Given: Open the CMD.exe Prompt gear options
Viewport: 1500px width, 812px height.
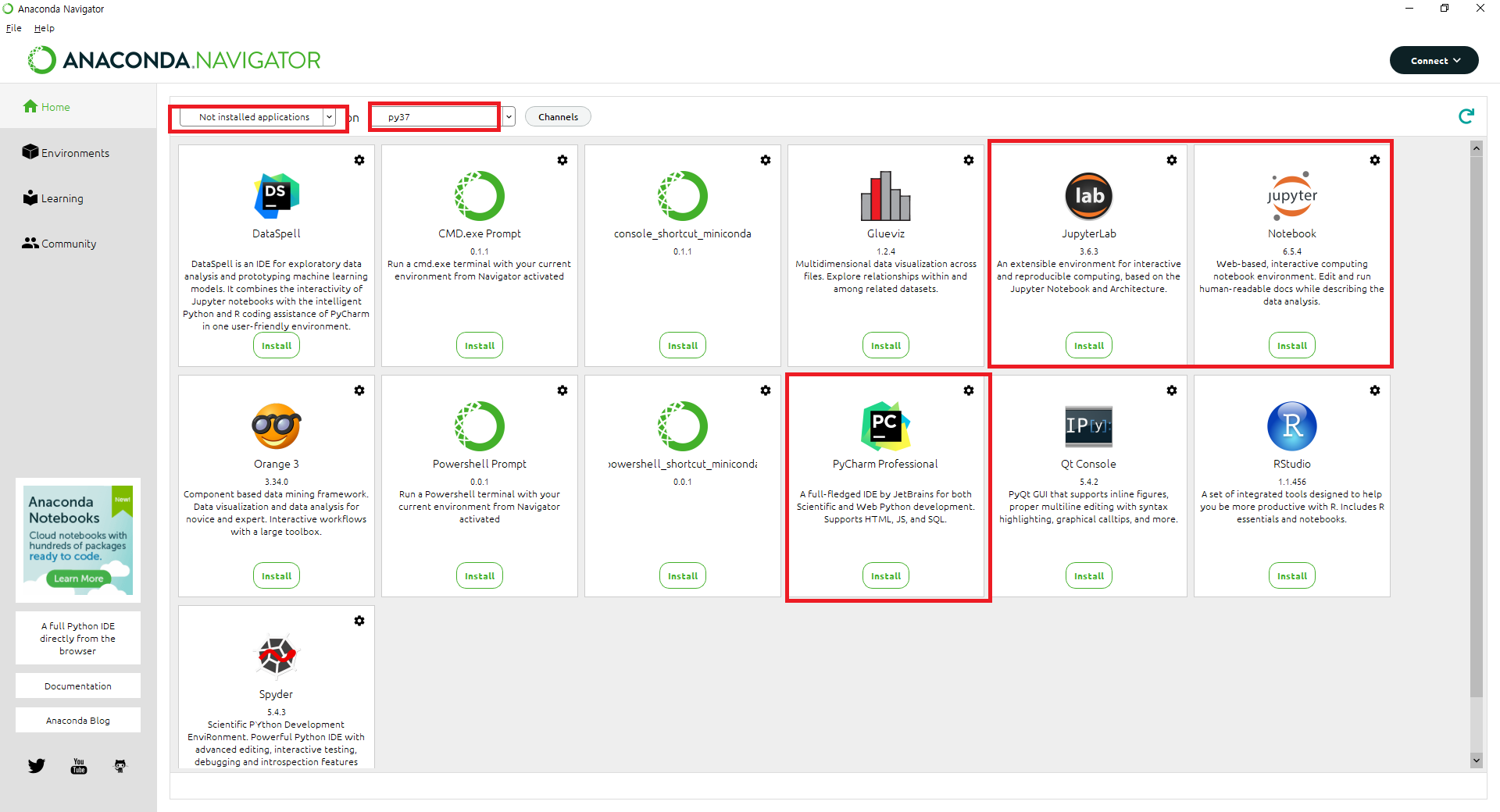Looking at the screenshot, I should [x=562, y=160].
